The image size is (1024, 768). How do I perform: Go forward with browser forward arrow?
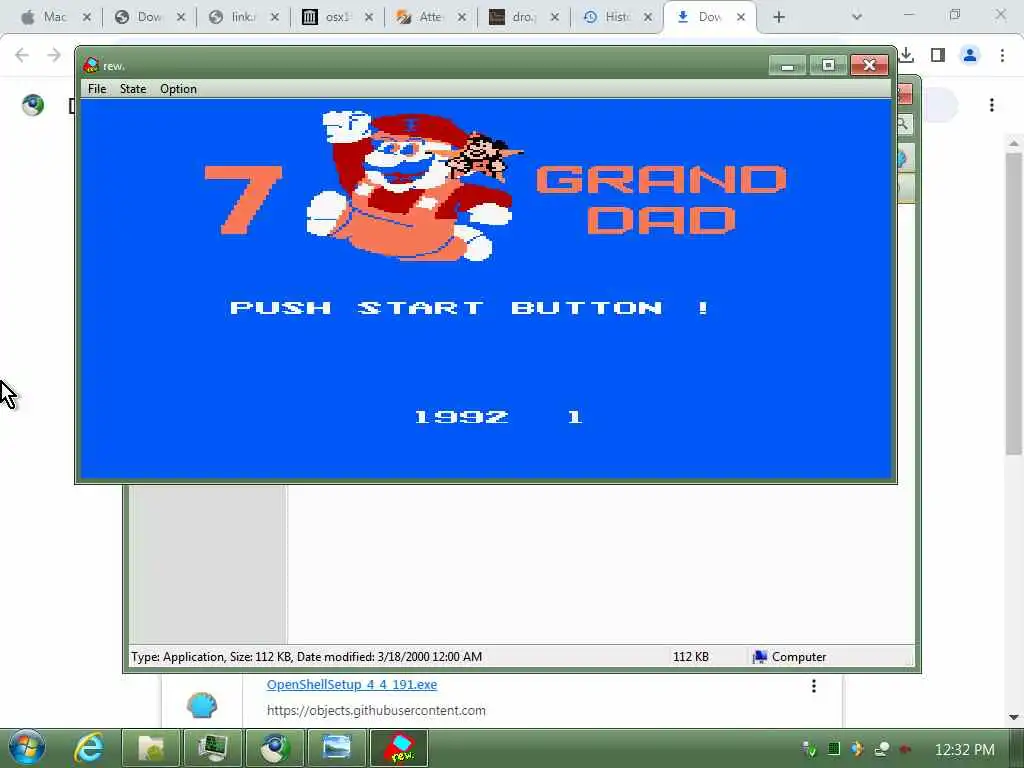(54, 55)
